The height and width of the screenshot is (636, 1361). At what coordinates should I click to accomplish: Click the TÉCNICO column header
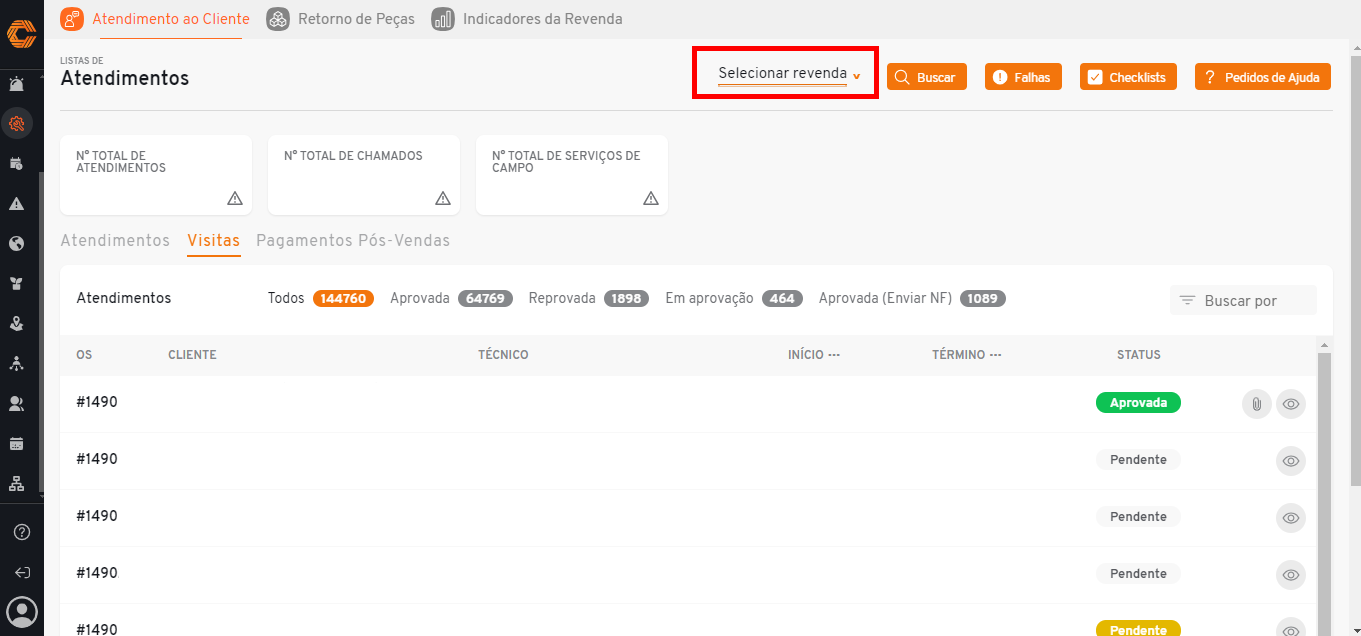pyautogui.click(x=503, y=355)
